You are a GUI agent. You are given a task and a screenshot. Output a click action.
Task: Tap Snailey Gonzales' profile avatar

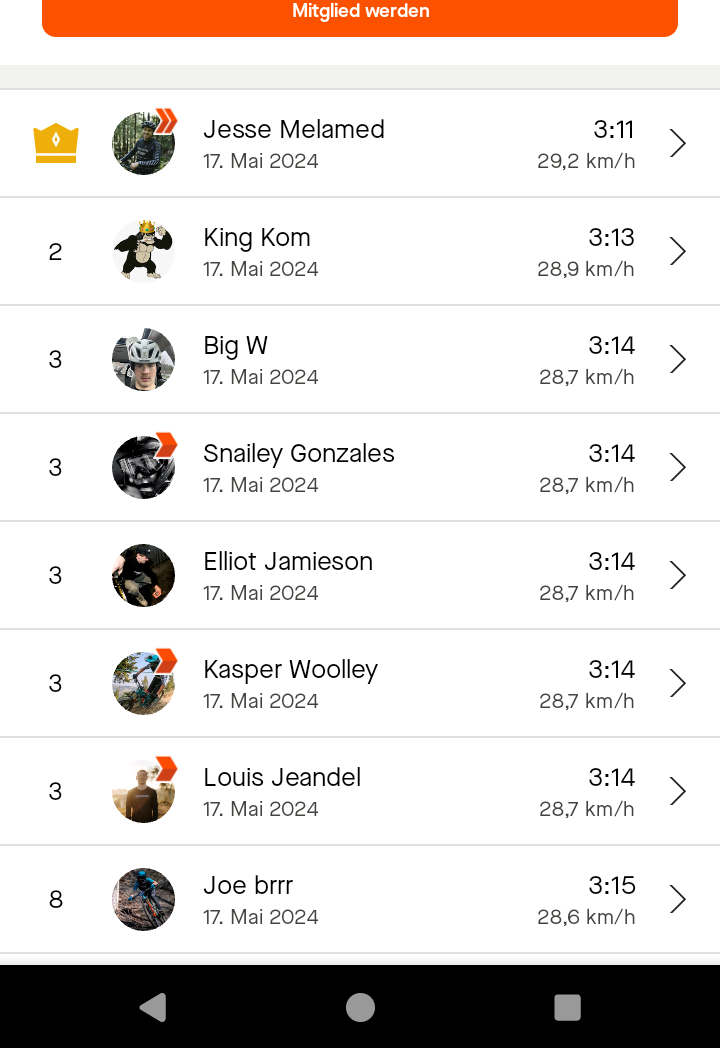[143, 467]
